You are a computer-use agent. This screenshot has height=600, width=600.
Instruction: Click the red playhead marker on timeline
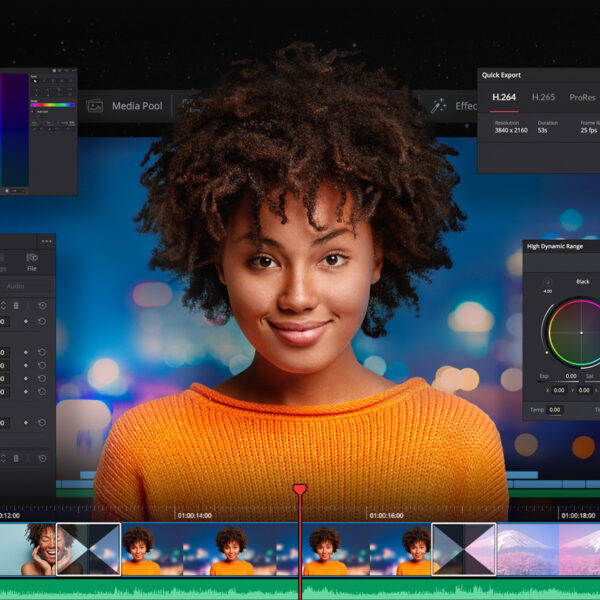coord(300,489)
